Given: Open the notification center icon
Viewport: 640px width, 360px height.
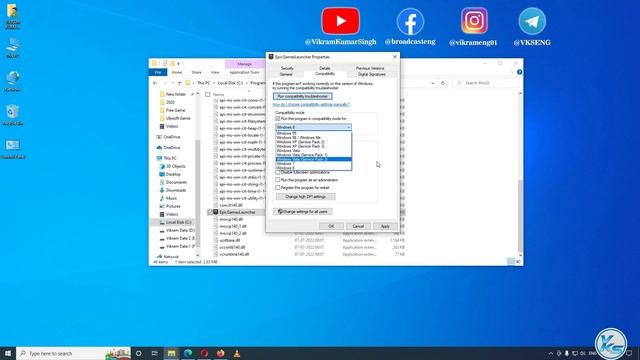Looking at the screenshot, I should tap(629, 353).
